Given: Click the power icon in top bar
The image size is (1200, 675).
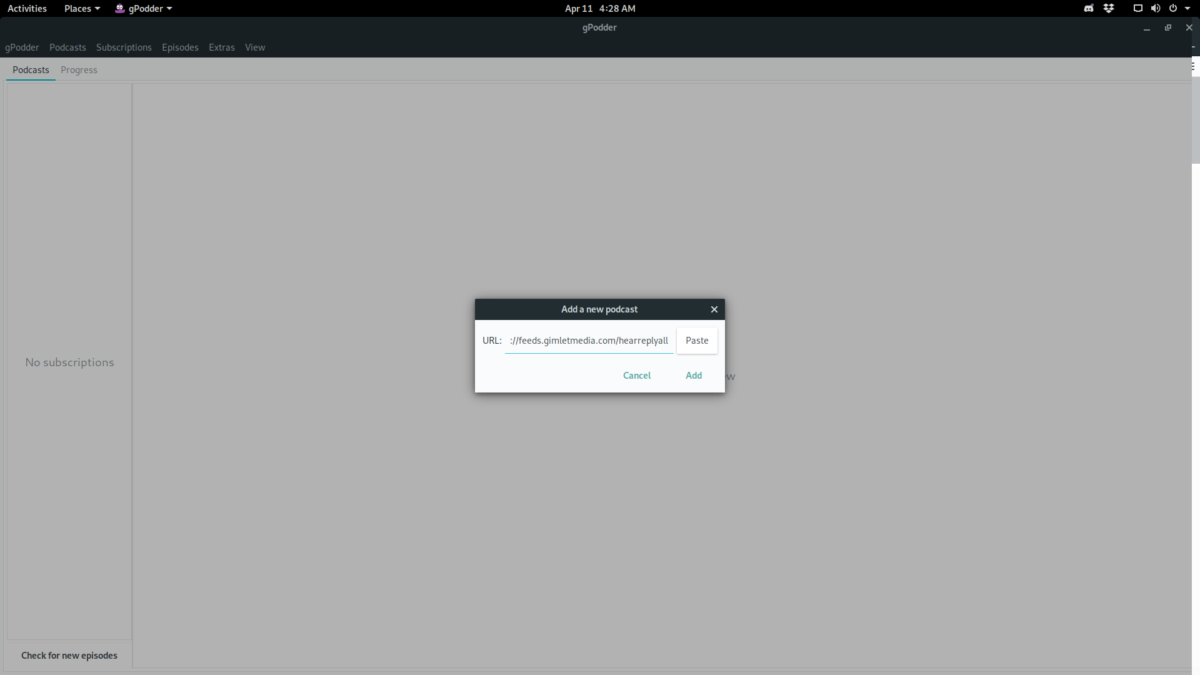Looking at the screenshot, I should pyautogui.click(x=1173, y=8).
